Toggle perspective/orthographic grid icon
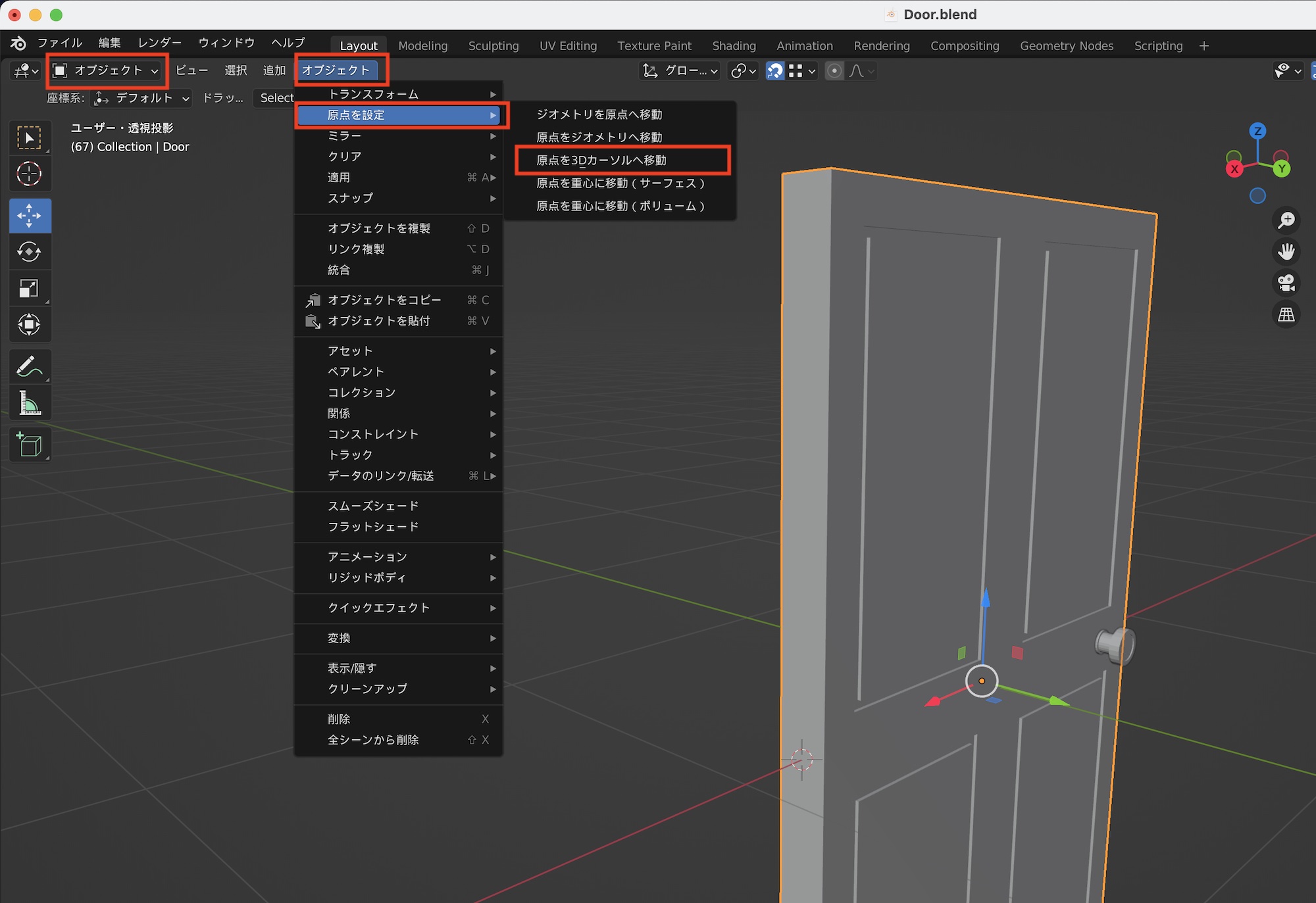Screen dimensions: 1316x903 pos(1286,314)
